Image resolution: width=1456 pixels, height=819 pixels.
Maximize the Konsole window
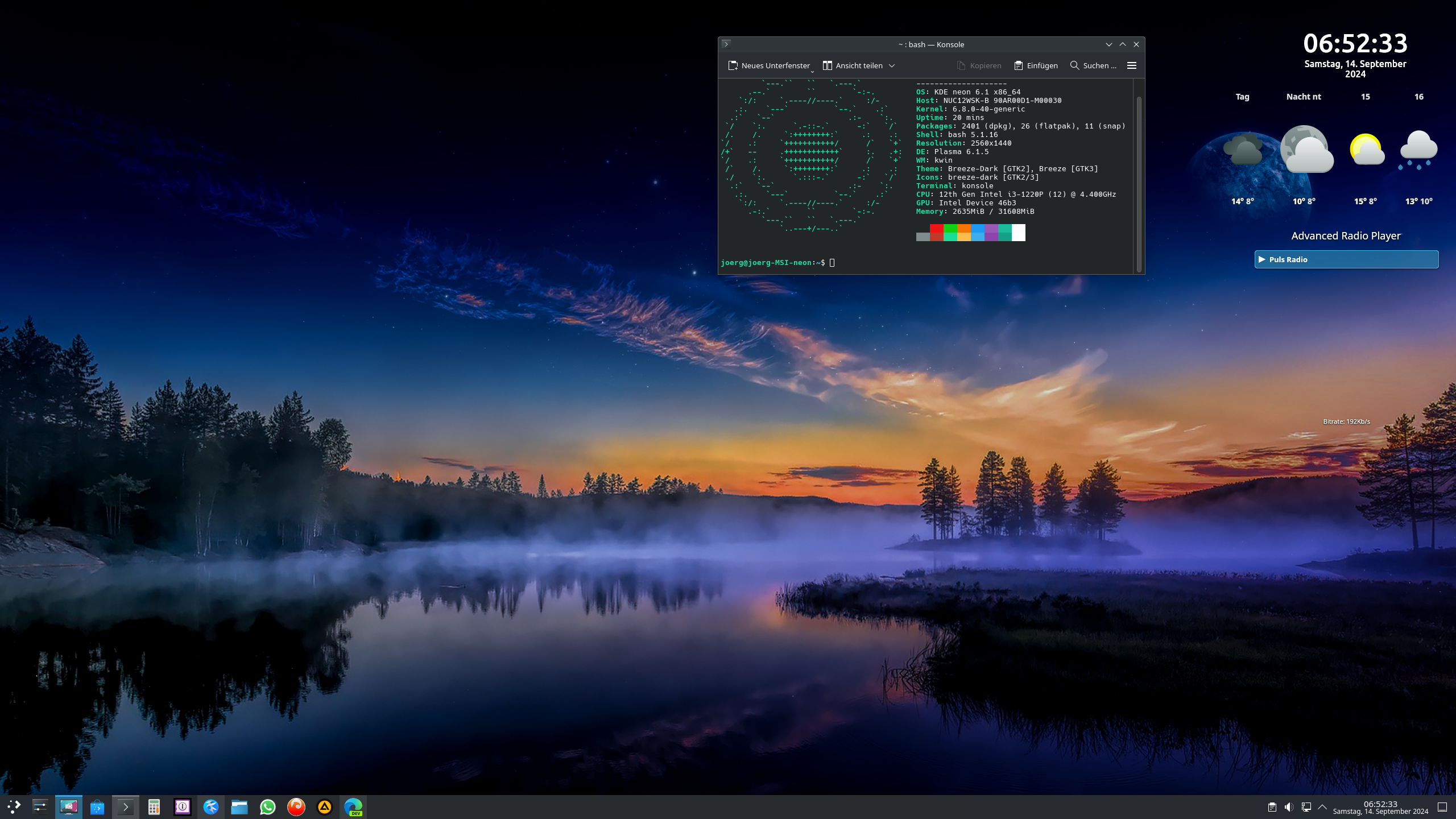(x=1123, y=44)
